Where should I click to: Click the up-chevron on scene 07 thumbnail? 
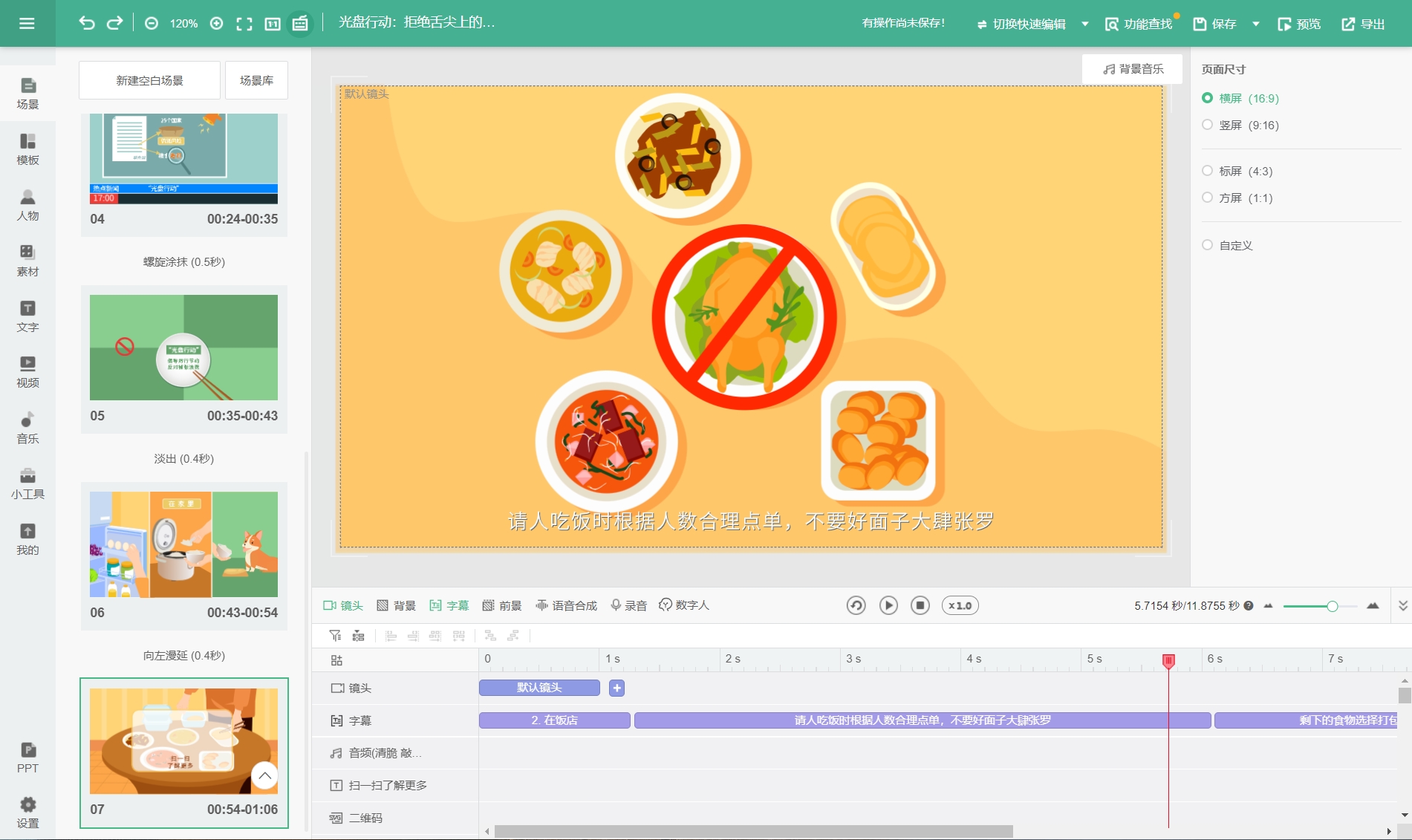tap(264, 776)
